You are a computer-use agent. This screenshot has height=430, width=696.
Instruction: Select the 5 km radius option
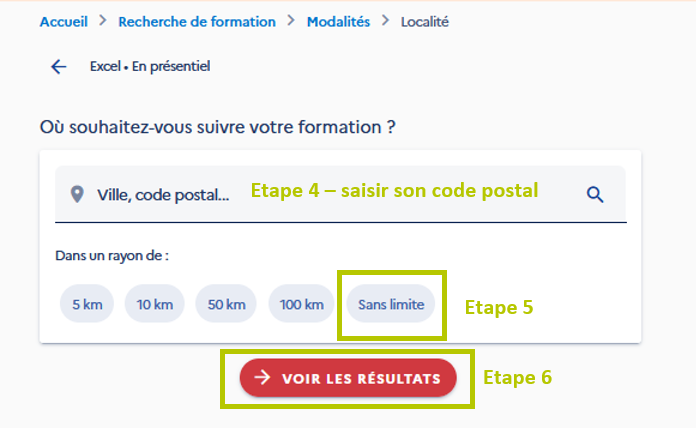[x=87, y=304]
